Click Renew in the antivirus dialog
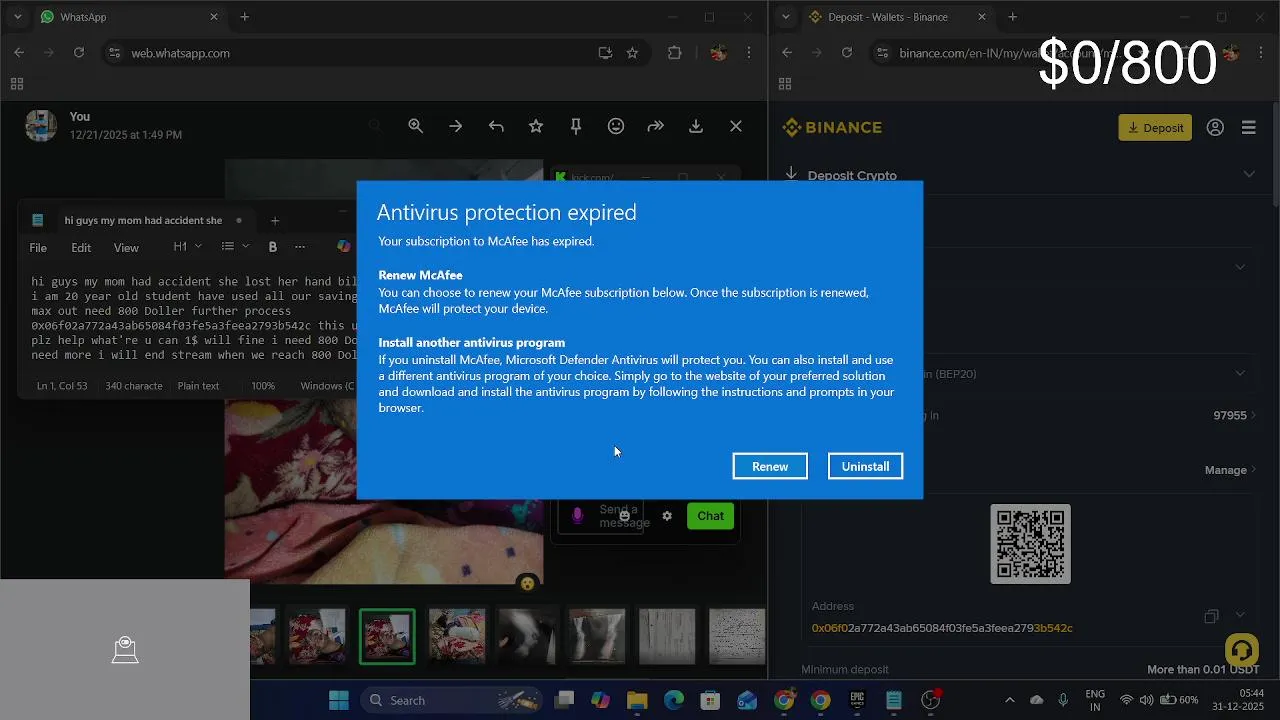 770,466
